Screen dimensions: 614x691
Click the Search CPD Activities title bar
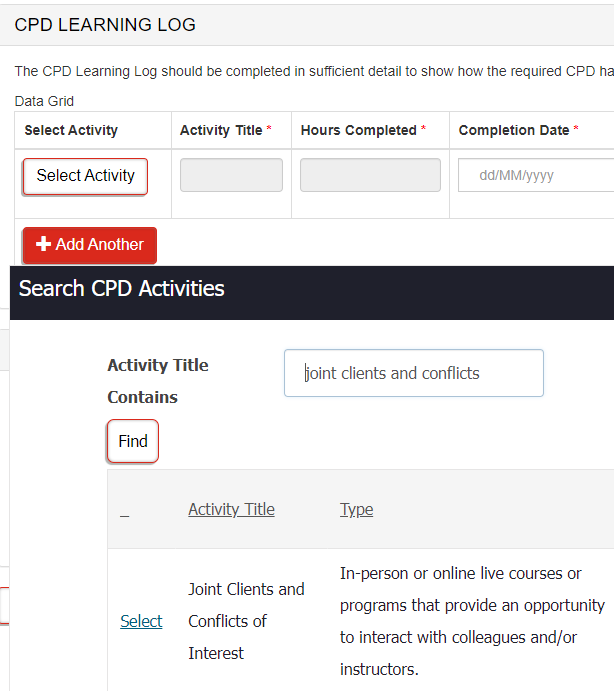pos(122,289)
